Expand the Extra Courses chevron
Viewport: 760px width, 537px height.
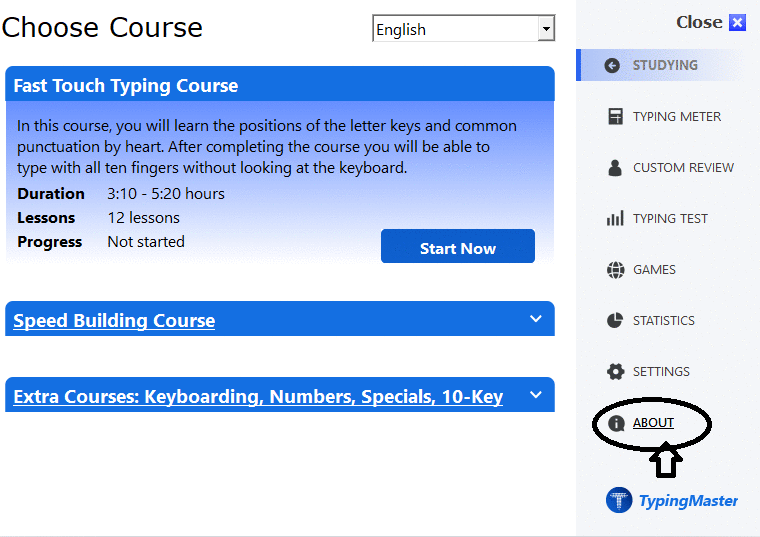pyautogui.click(x=536, y=395)
